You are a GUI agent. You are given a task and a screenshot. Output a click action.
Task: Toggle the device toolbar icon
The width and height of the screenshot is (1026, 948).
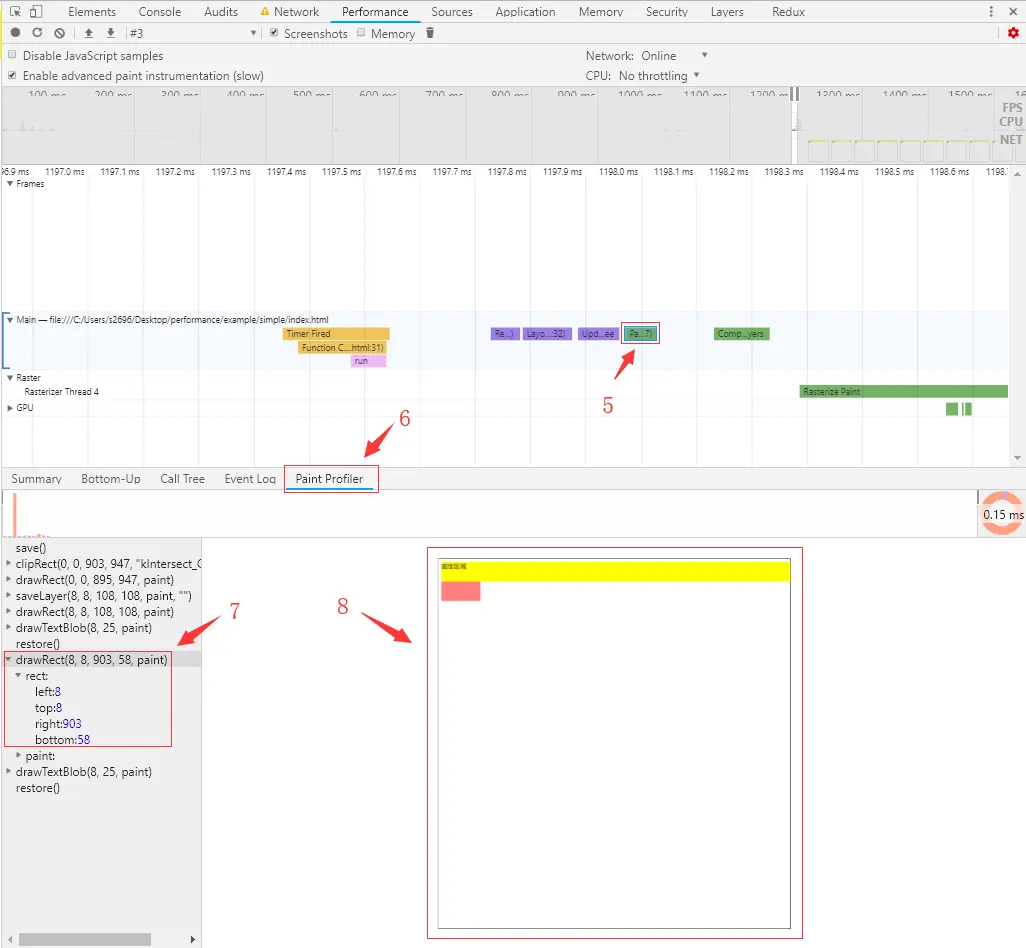point(36,11)
